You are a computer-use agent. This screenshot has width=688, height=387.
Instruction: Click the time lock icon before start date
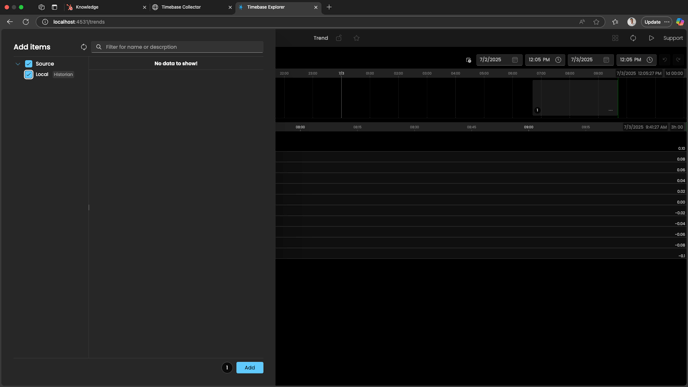[x=469, y=60]
